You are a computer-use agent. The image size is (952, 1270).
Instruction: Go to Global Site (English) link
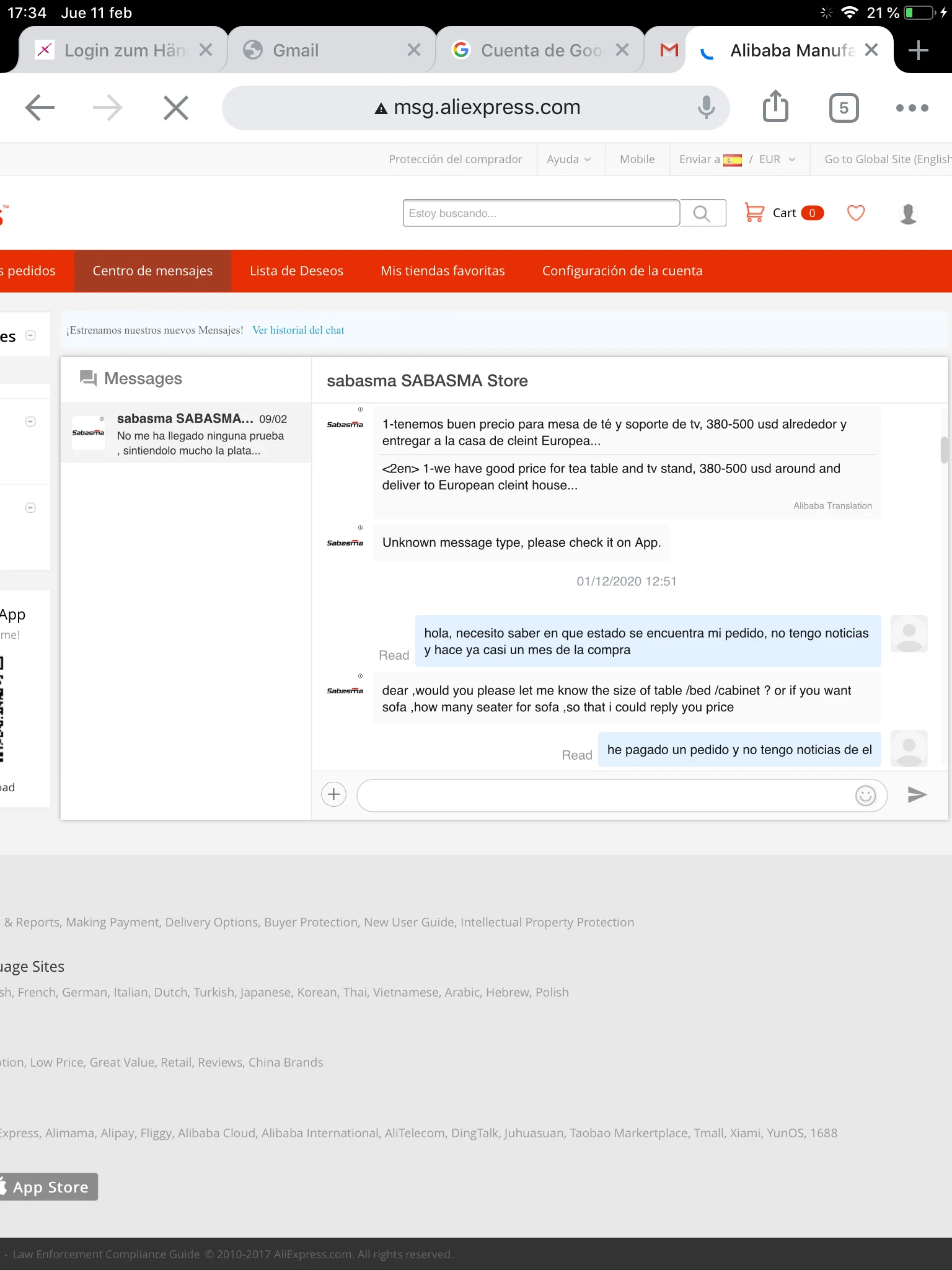(888, 159)
